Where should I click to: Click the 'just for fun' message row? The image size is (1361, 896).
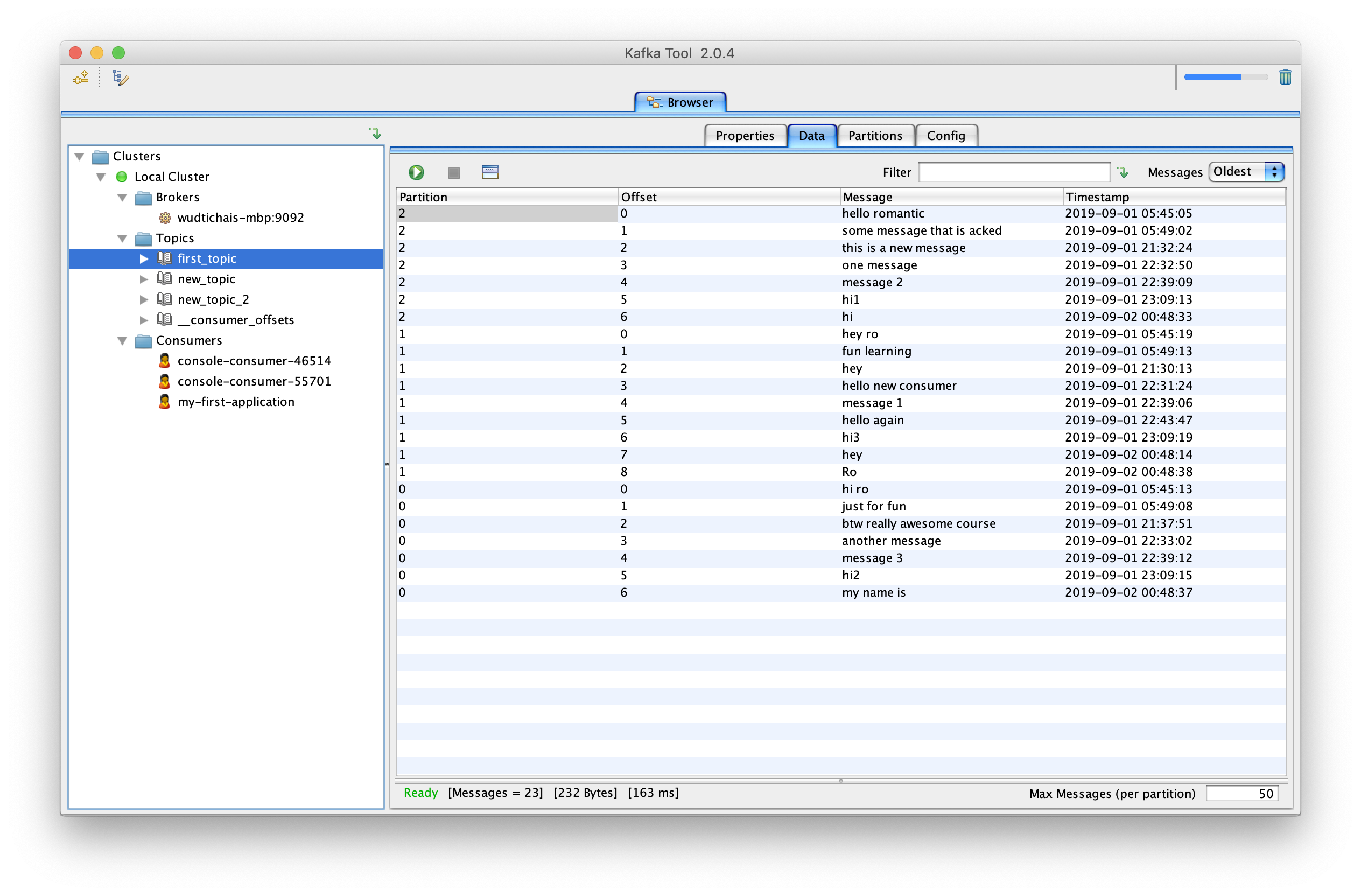click(841, 506)
